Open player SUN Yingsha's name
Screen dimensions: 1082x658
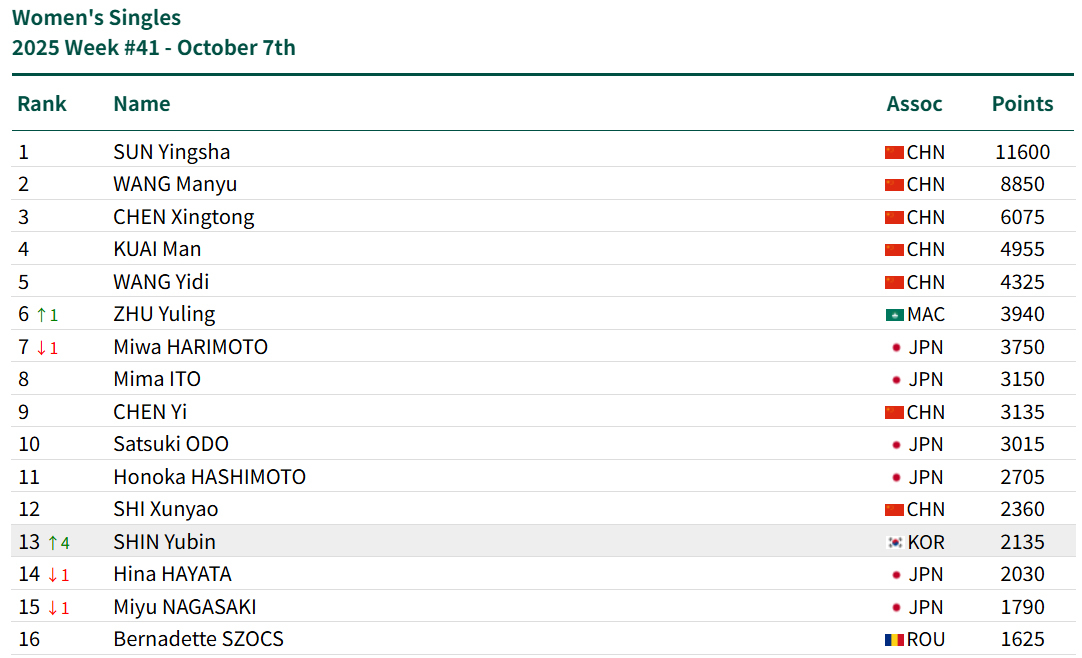click(172, 152)
